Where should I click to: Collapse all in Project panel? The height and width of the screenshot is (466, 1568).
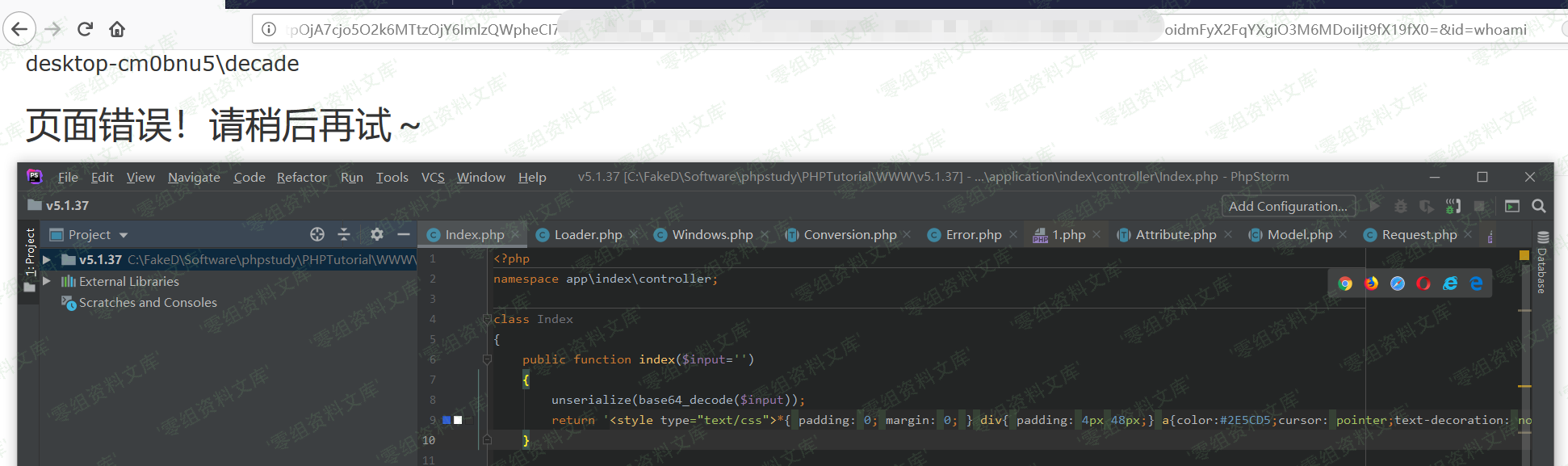click(x=344, y=234)
